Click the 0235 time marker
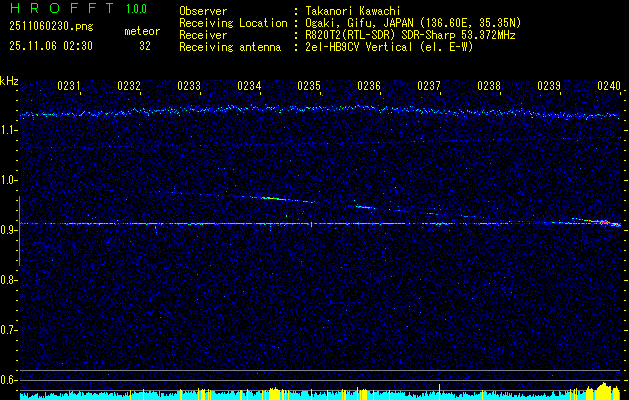 coord(308,86)
